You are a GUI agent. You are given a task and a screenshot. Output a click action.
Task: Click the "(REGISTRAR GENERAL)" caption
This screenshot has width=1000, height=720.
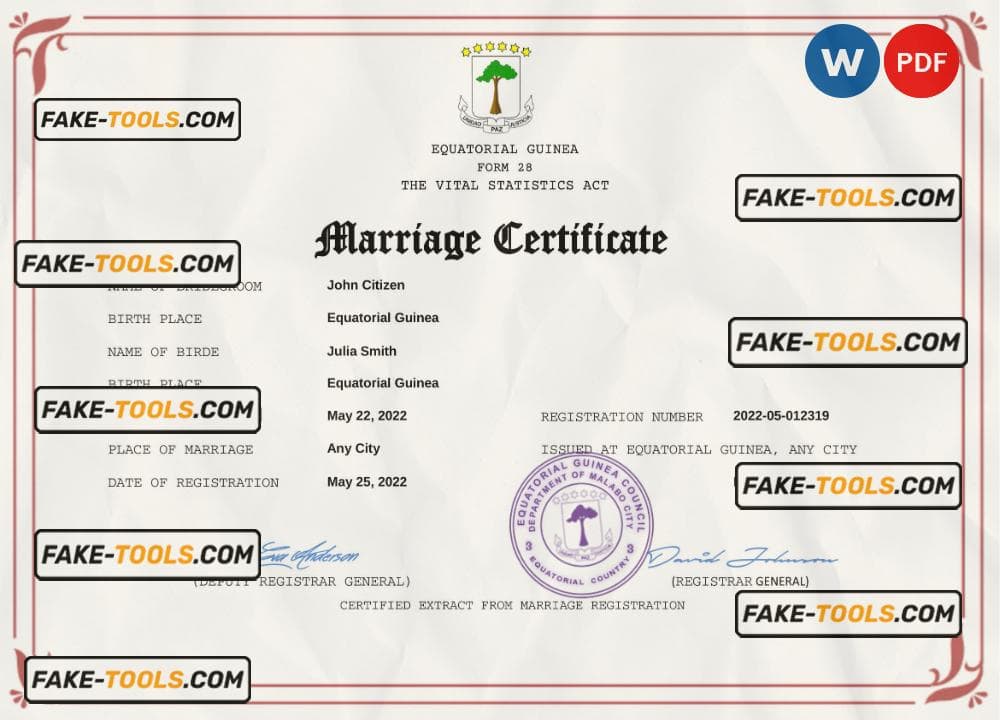point(740,581)
